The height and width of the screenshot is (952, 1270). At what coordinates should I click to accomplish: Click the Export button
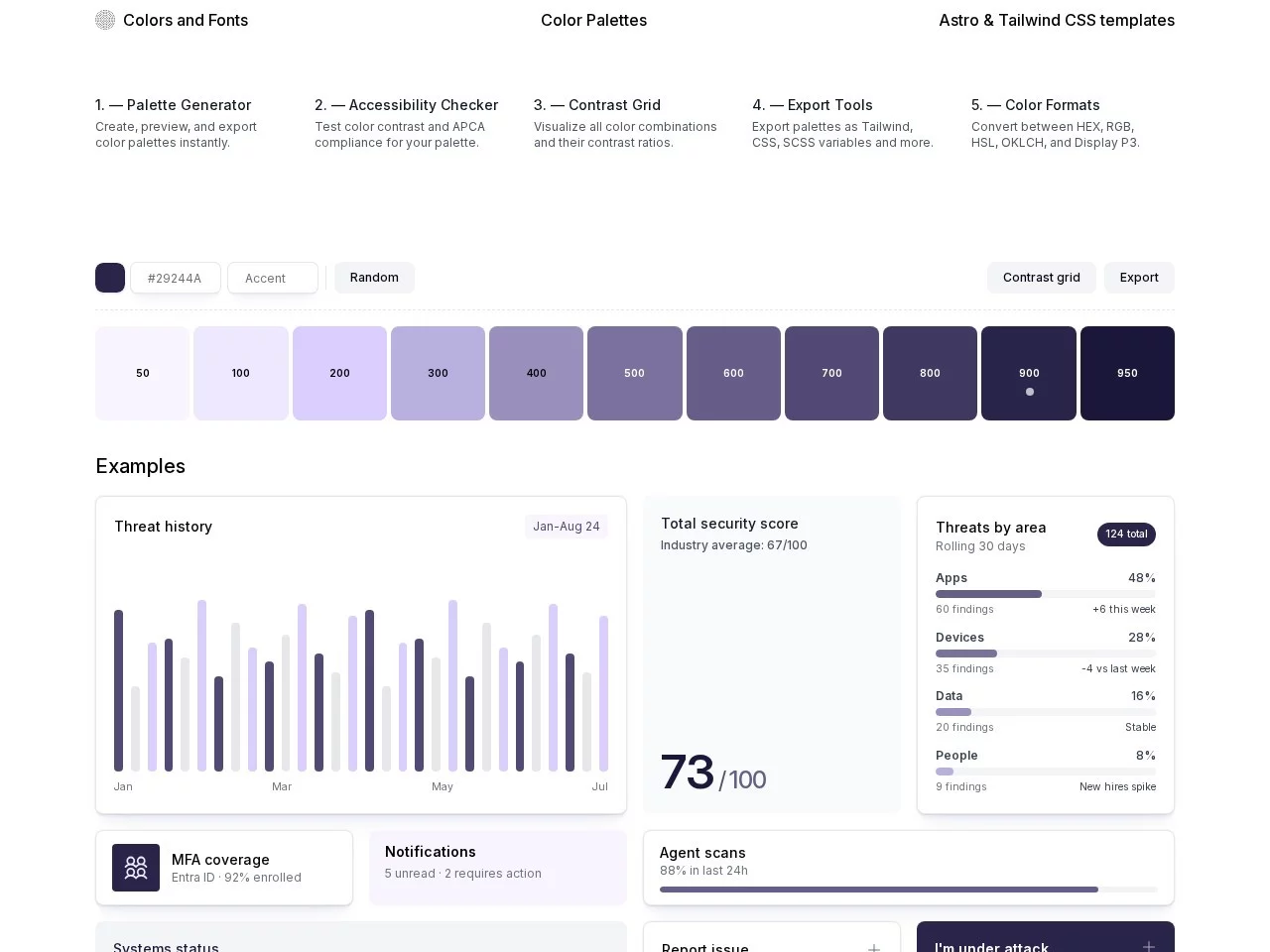pyautogui.click(x=1138, y=278)
